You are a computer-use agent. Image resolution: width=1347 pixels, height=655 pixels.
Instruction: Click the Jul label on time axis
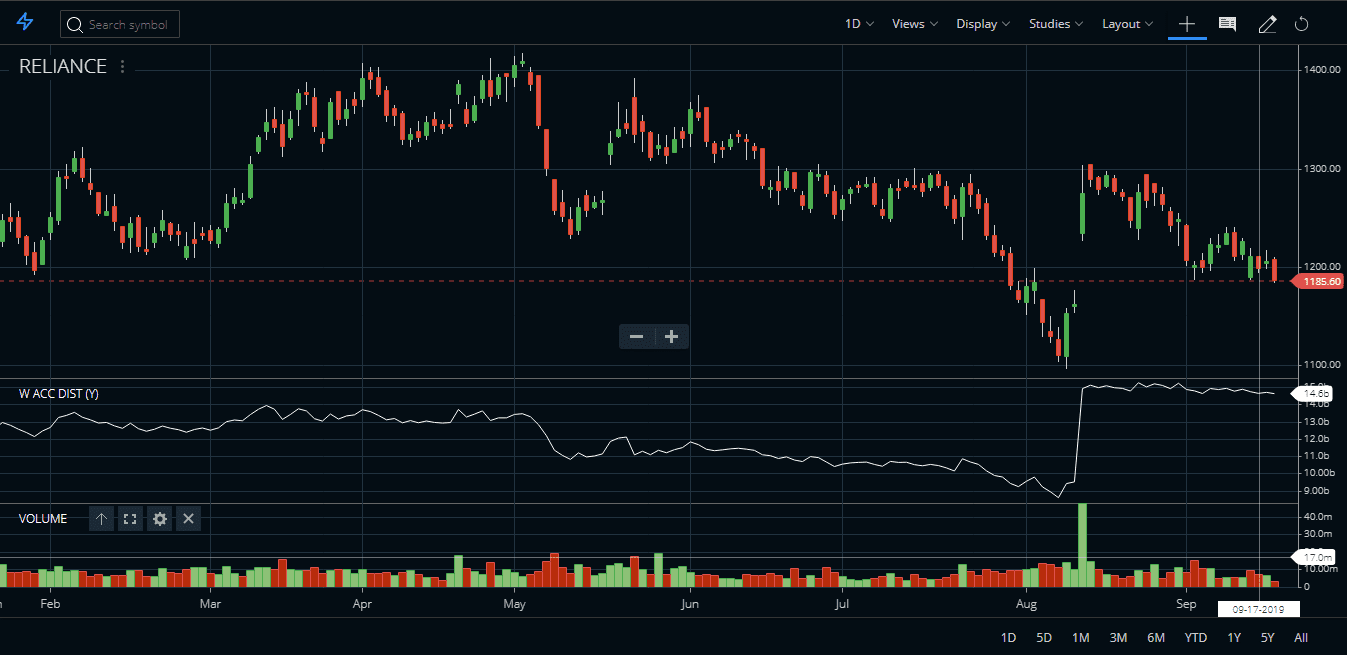coord(842,604)
